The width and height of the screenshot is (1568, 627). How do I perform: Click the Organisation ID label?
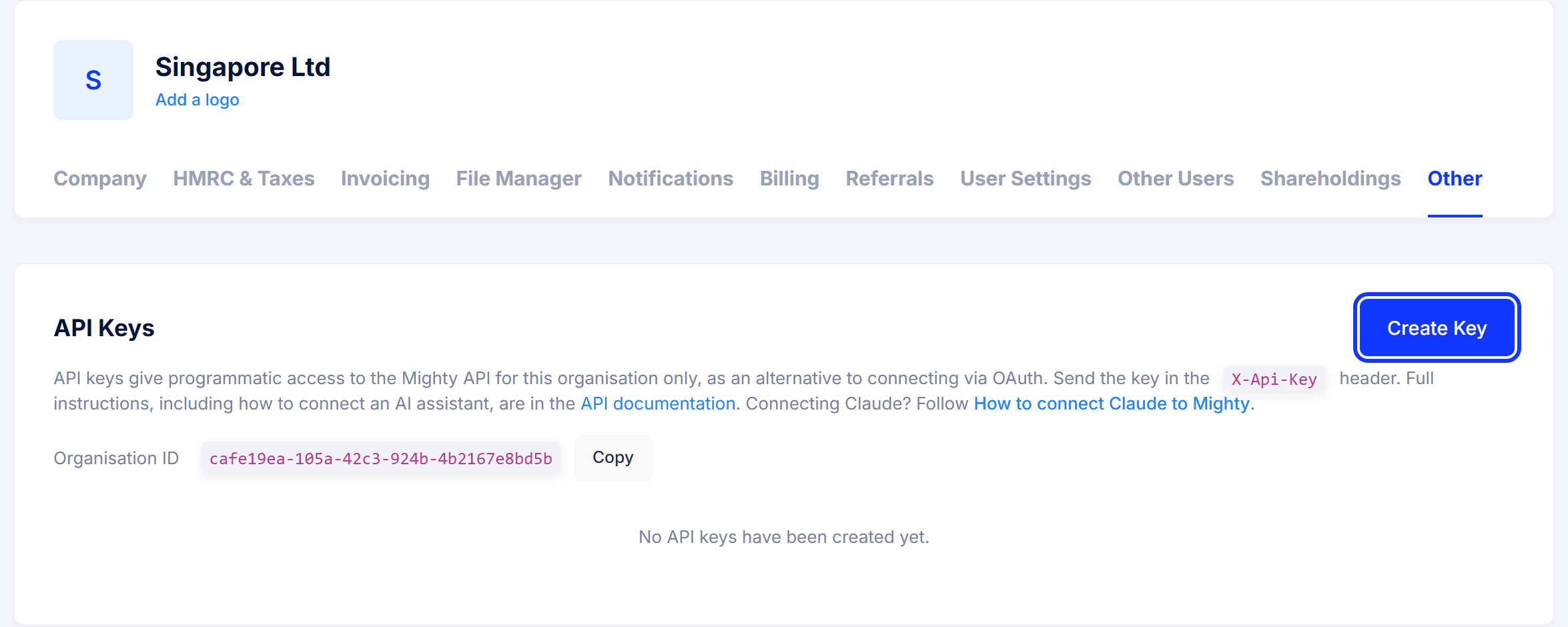pyautogui.click(x=116, y=458)
